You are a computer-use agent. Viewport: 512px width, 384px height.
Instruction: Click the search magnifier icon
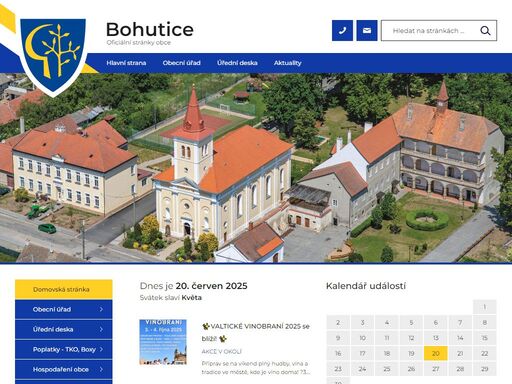click(x=485, y=31)
